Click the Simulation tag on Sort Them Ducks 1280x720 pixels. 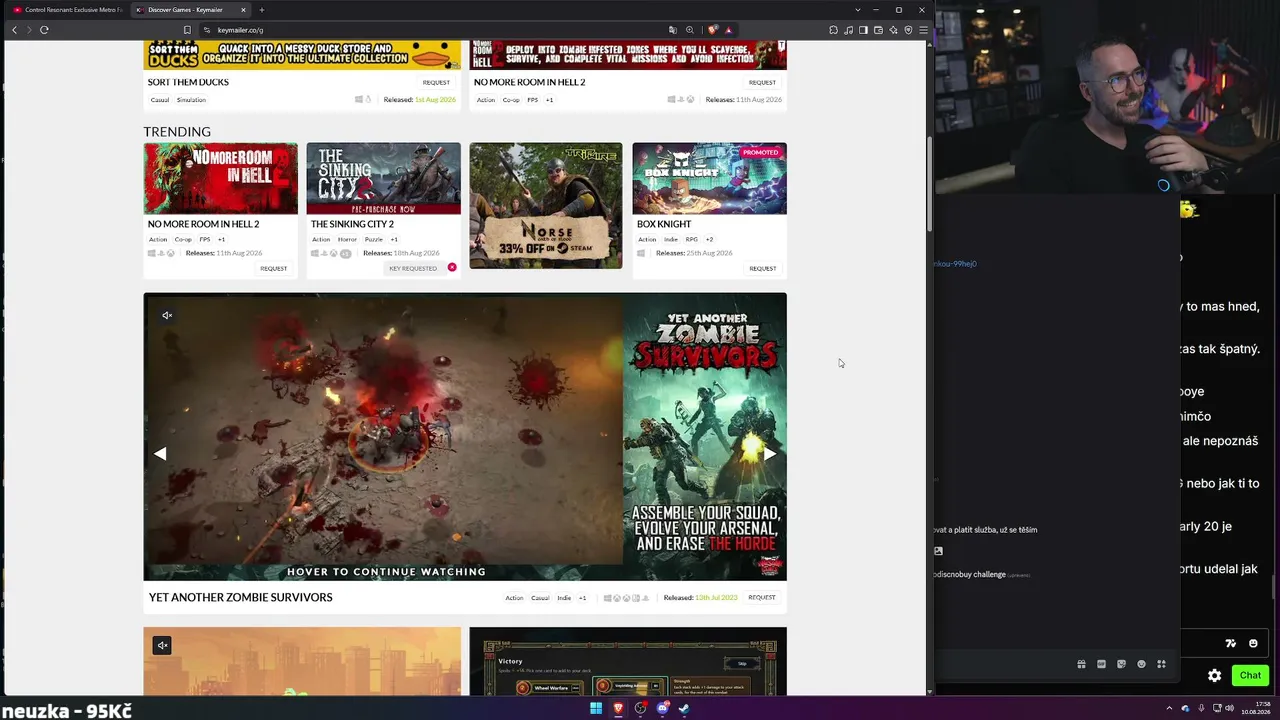pyautogui.click(x=191, y=100)
